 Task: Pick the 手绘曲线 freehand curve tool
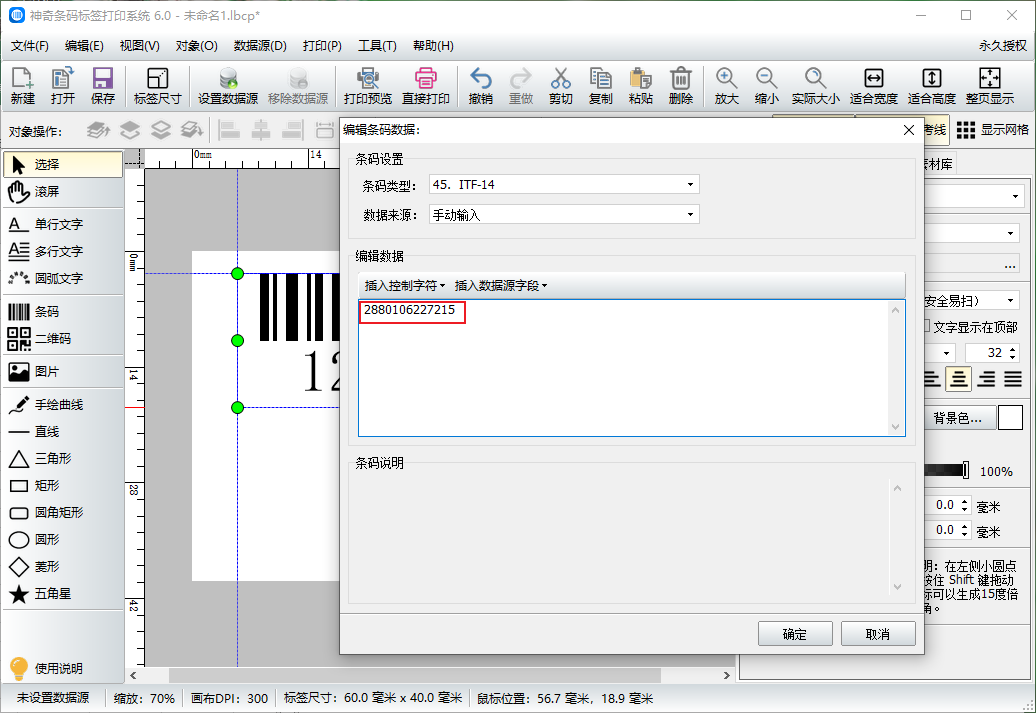point(63,405)
